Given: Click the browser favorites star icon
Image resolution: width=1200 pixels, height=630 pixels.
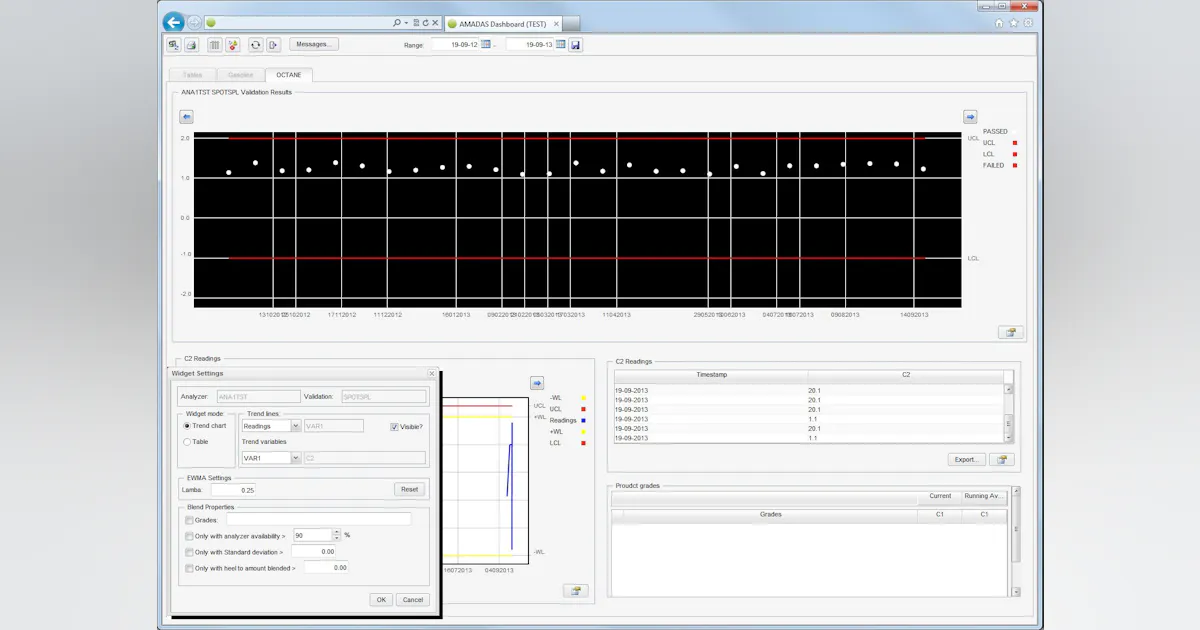Looking at the screenshot, I should [x=1014, y=22].
